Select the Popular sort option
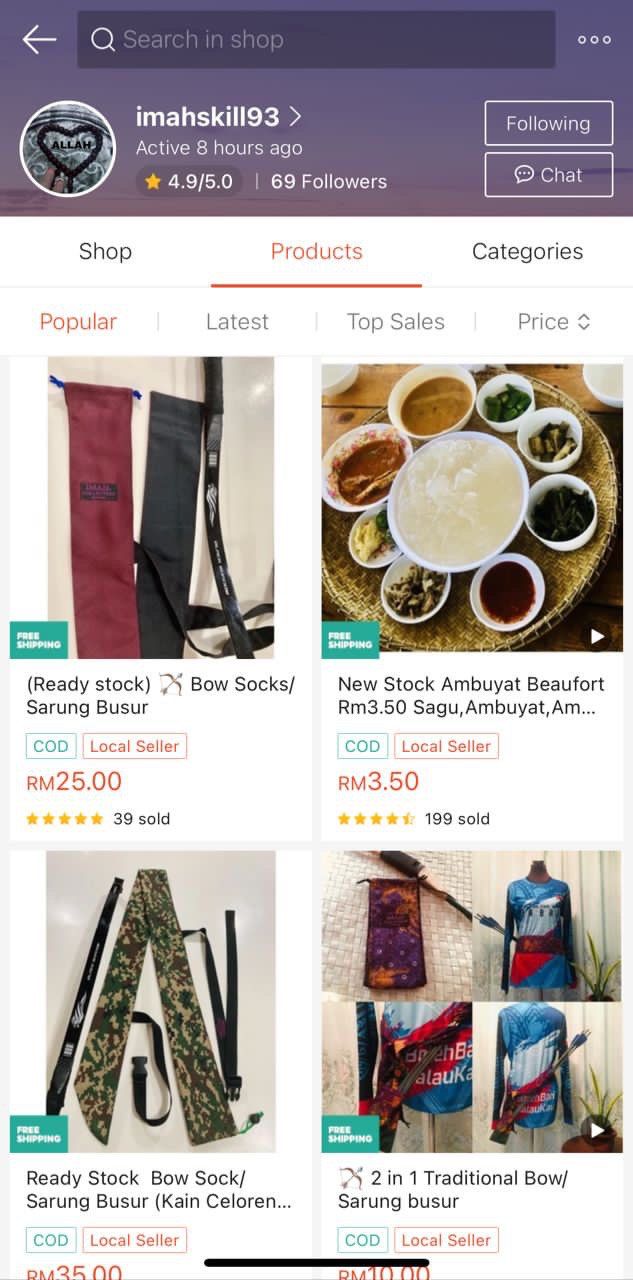This screenshot has width=633, height=1280. click(78, 322)
